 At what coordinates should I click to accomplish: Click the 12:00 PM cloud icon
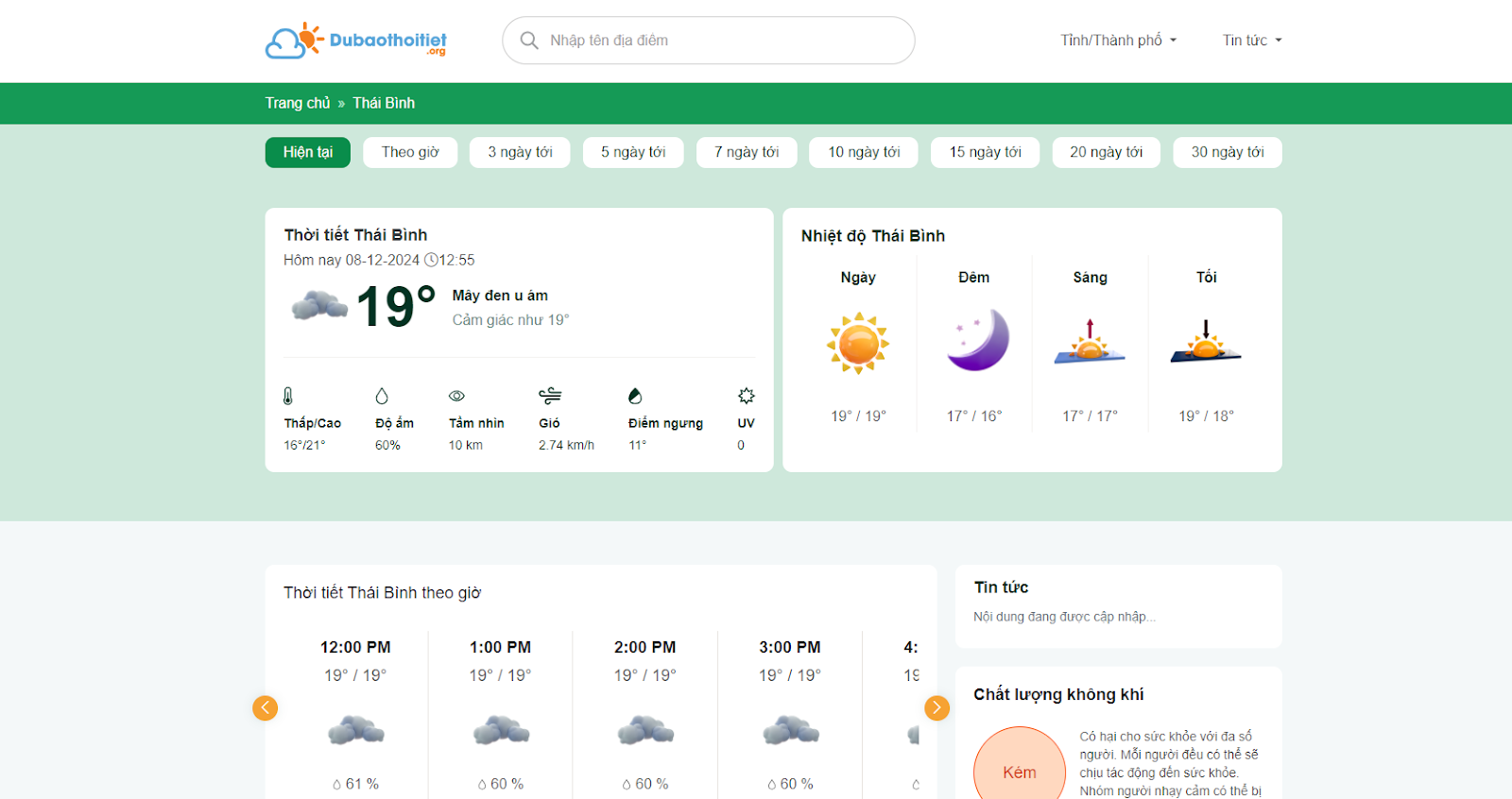click(x=356, y=730)
